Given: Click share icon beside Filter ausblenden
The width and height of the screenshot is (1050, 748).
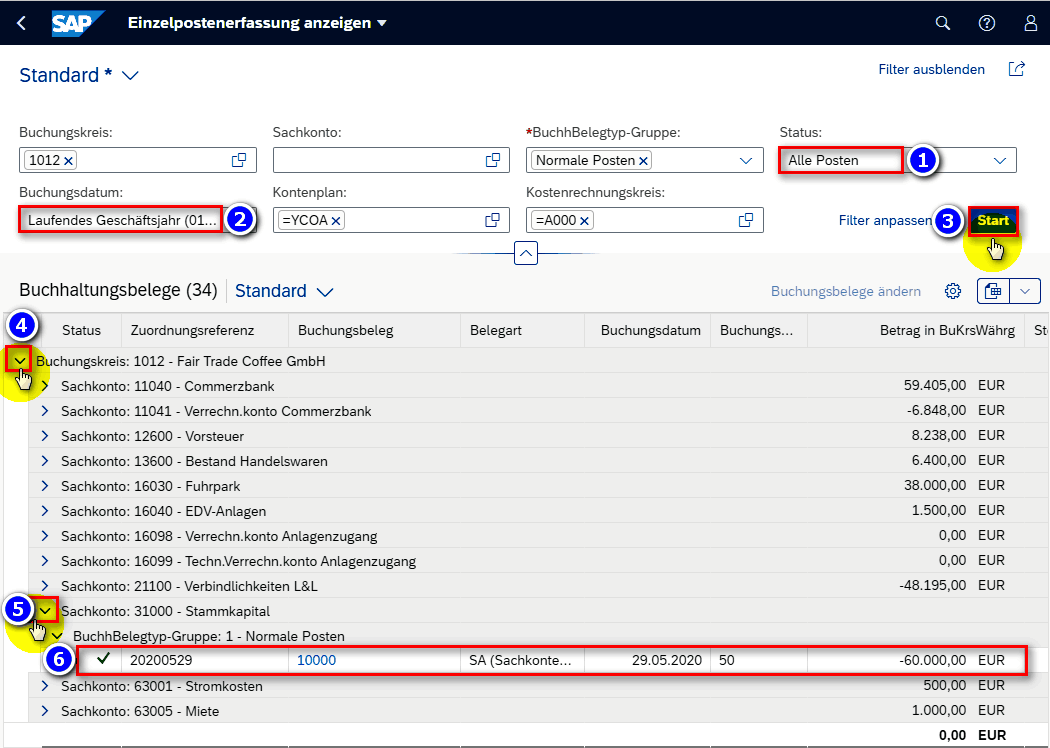Looking at the screenshot, I should (1017, 70).
